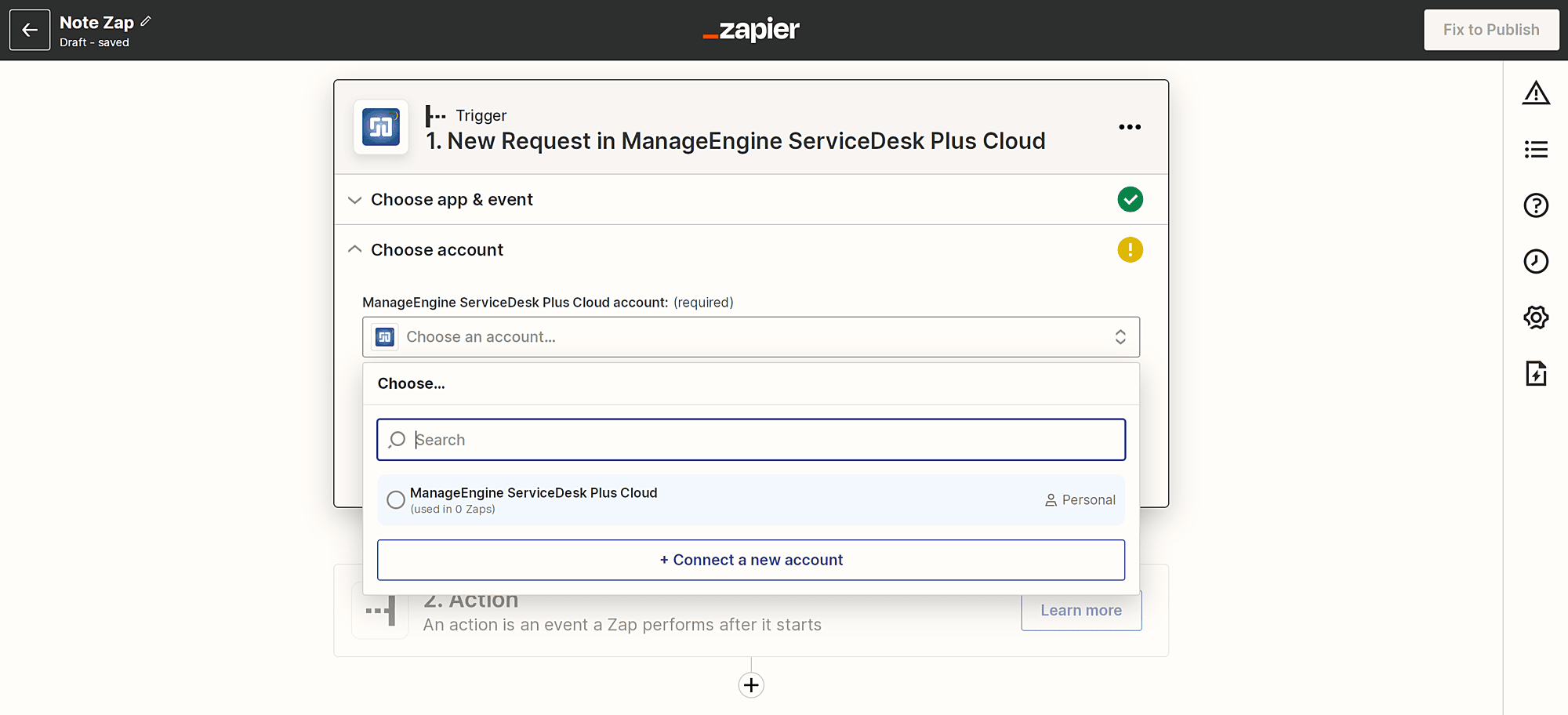Viewport: 1568px width, 715px height.
Task: Open the help question mark panel
Action: coord(1535,205)
